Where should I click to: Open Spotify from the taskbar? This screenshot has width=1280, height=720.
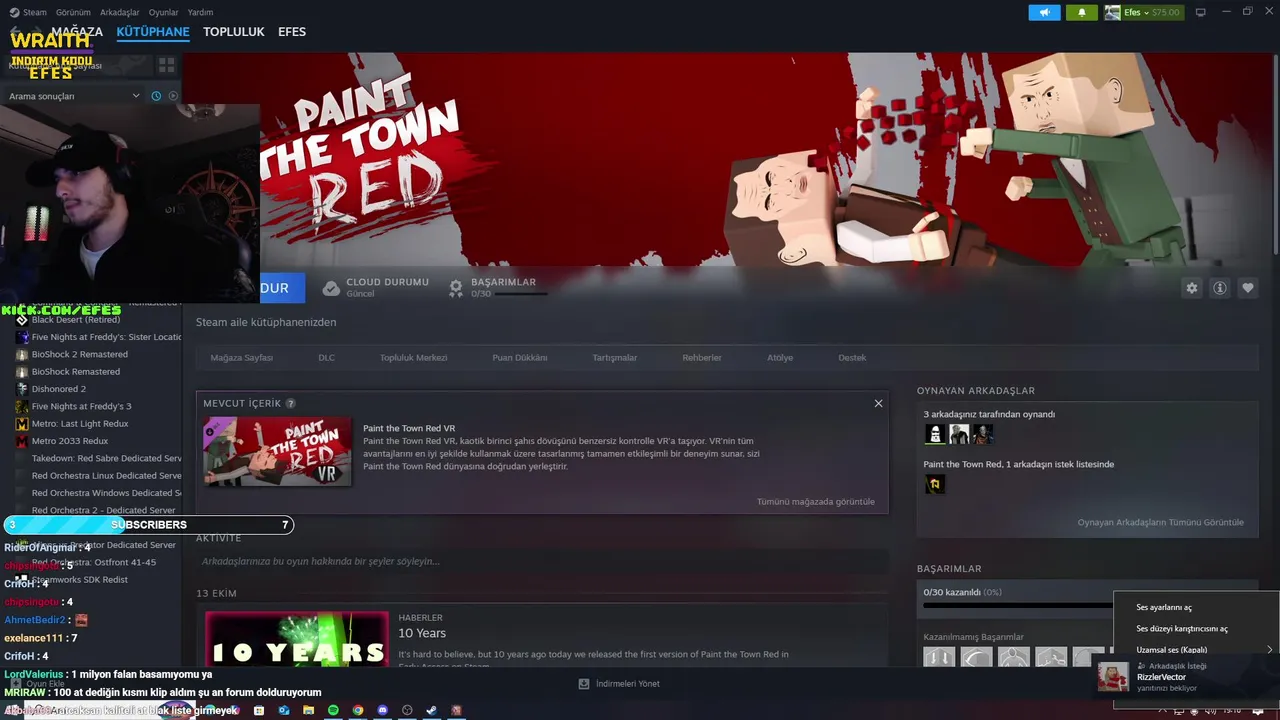pos(333,710)
